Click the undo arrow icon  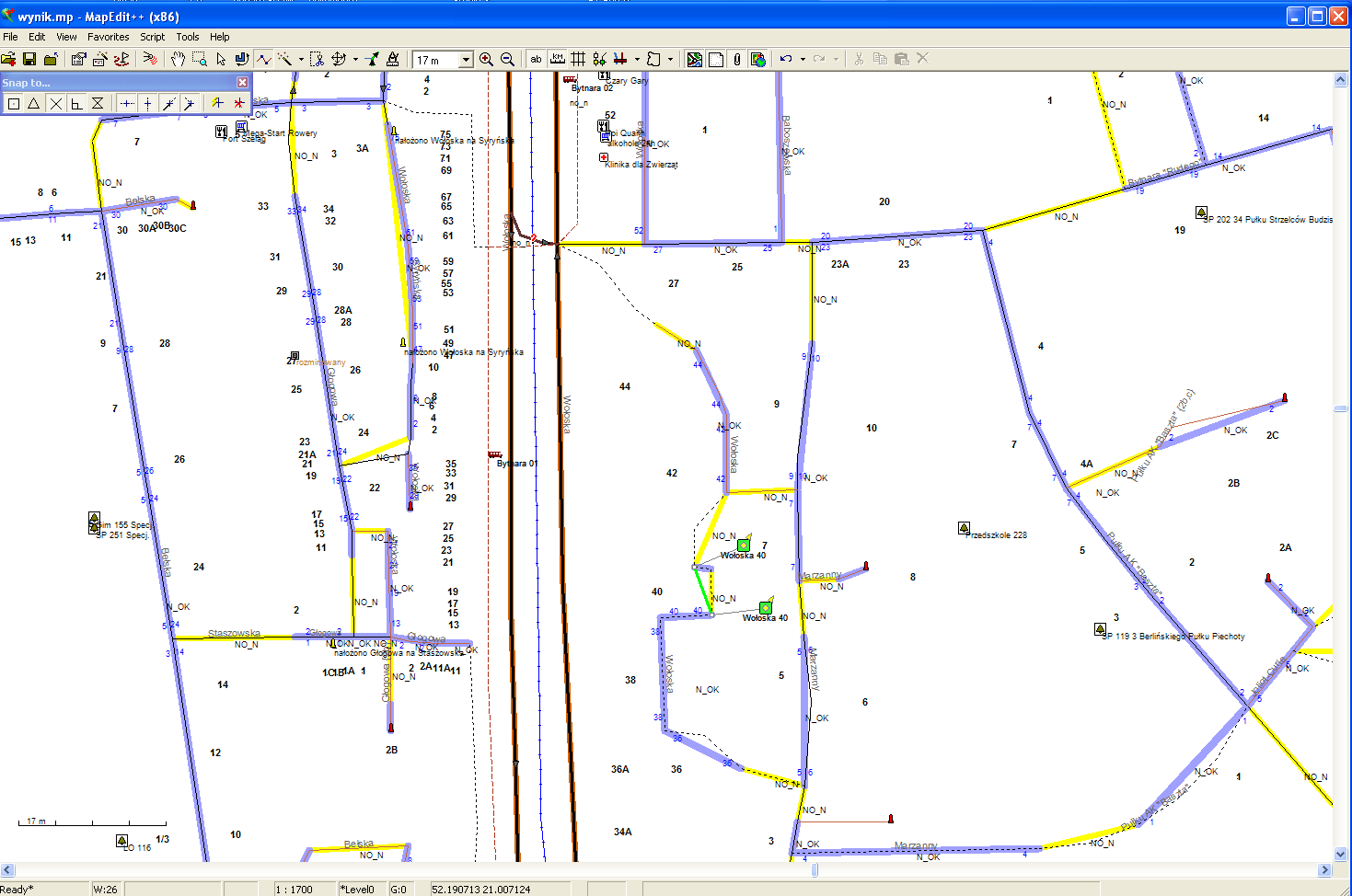coord(785,59)
